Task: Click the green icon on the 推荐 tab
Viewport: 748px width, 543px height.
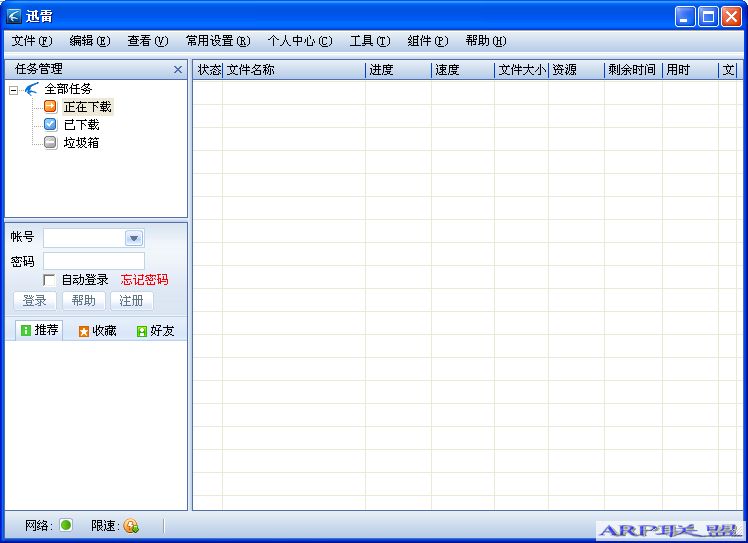Action: (x=26, y=330)
